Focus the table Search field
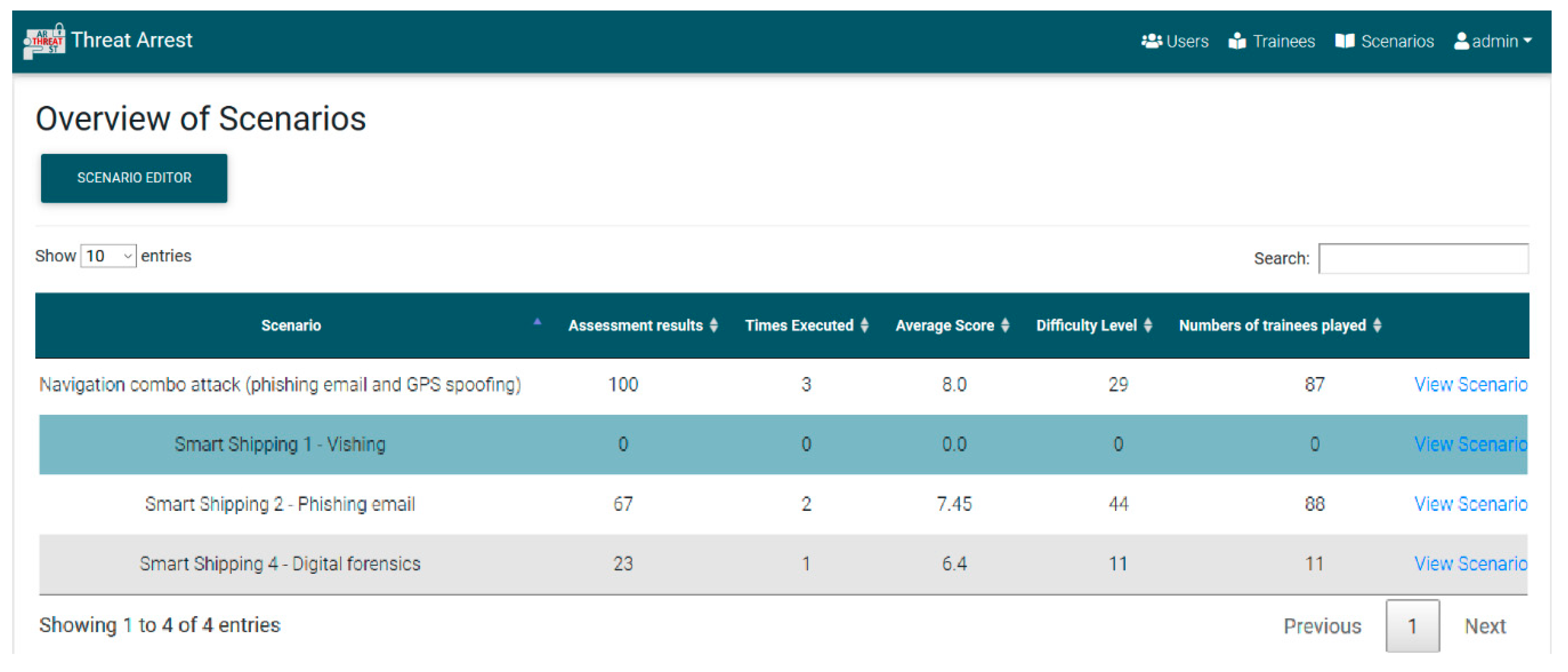Image resolution: width=1568 pixels, height=672 pixels. pos(1423,259)
